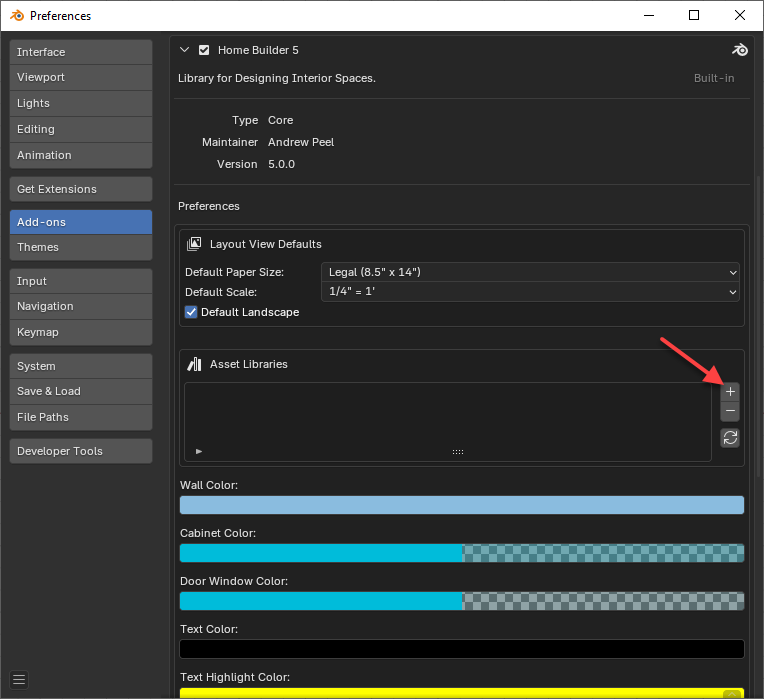
Task: Click the refresh asset libraries icon
Action: (x=730, y=437)
